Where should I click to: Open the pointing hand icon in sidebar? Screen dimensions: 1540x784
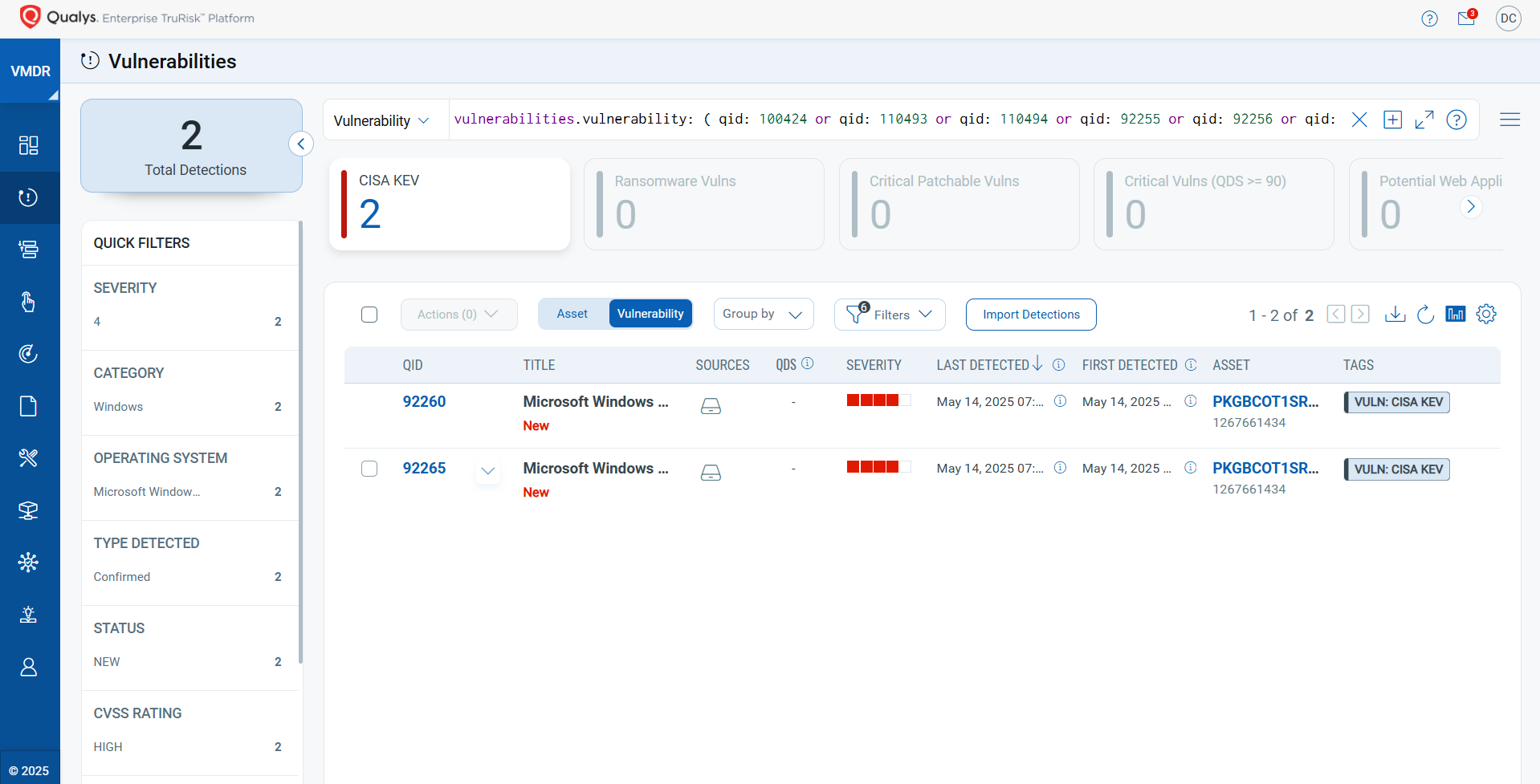point(29,302)
